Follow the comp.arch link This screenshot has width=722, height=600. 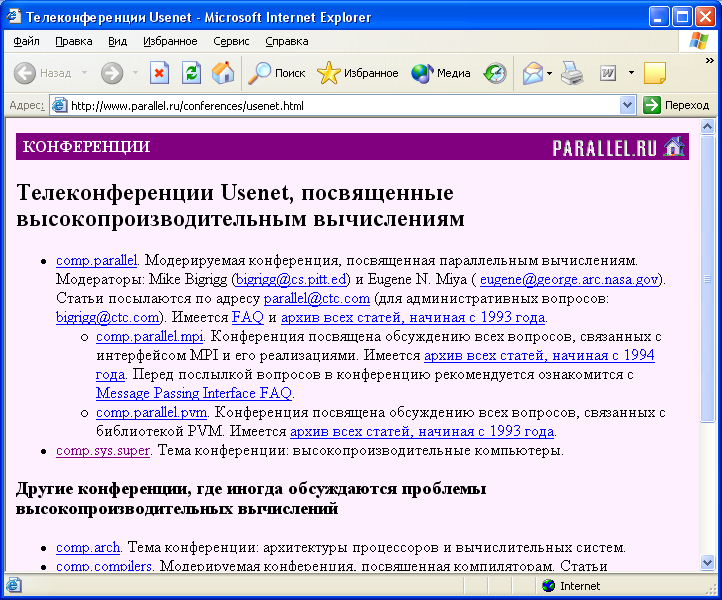click(x=88, y=548)
